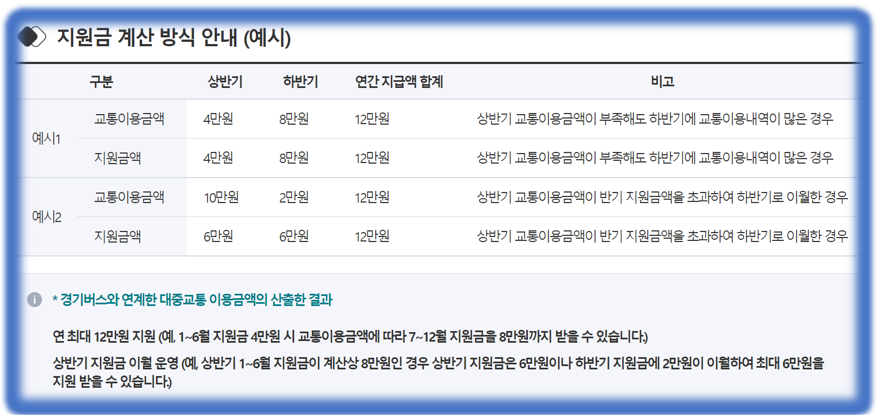This screenshot has height=415, width=877.
Task: Click the line starting 연 최대 12만원 지원
Action: [350, 337]
